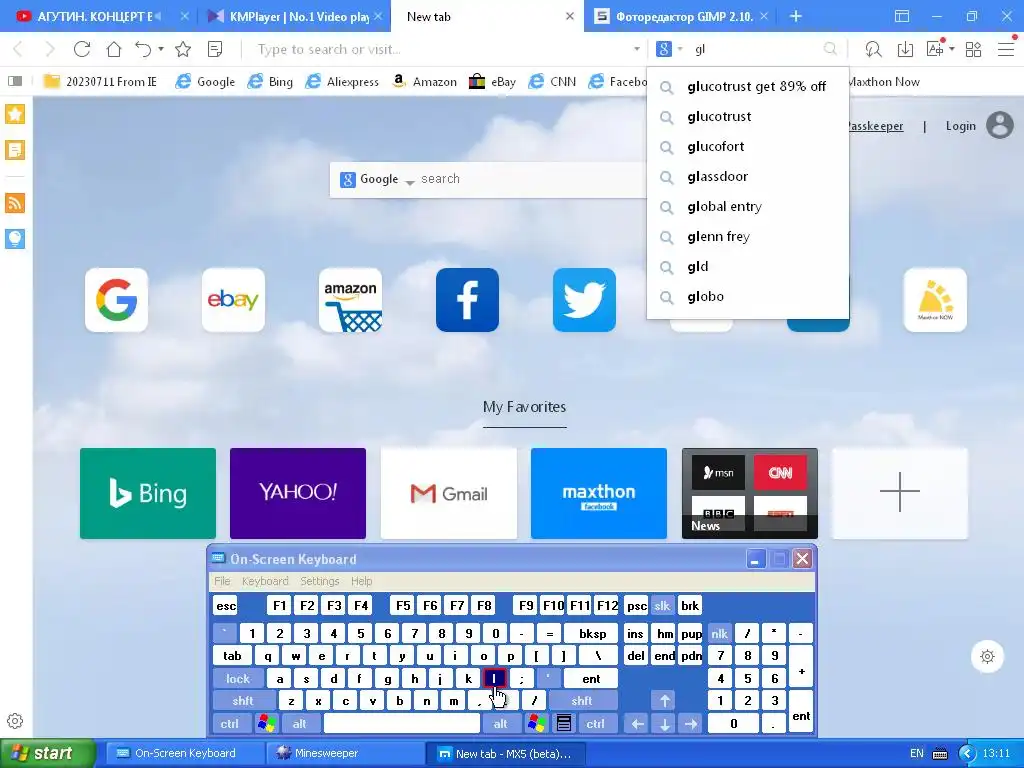This screenshot has height=768, width=1024.
Task: Open the YAHOO! favorites tile
Action: 298,493
